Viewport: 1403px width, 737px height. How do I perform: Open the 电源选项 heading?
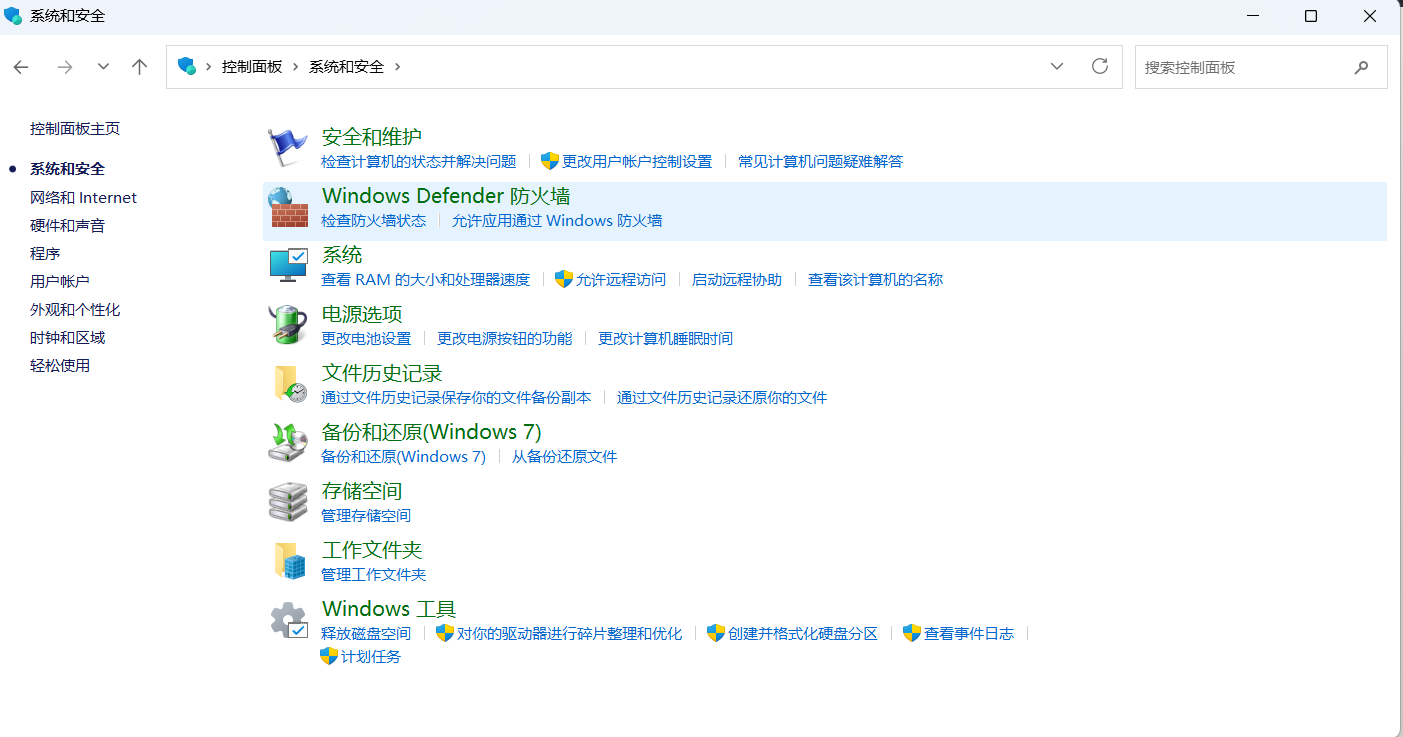tap(362, 314)
